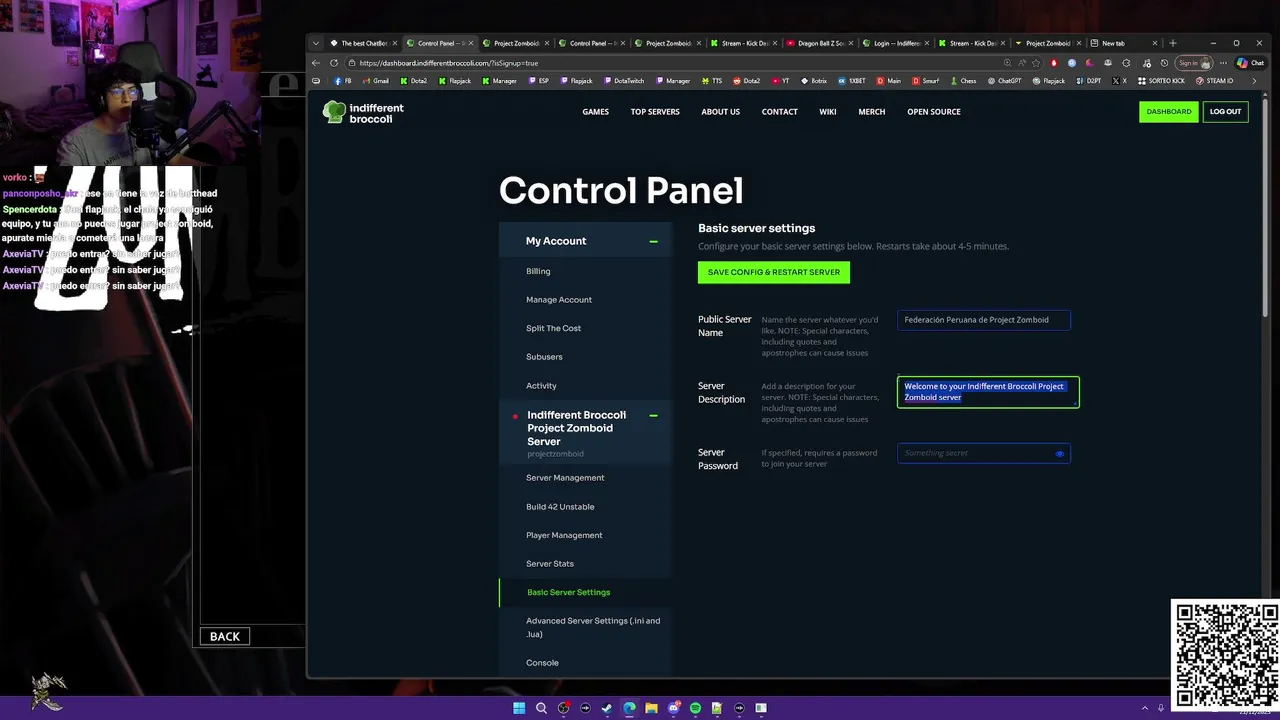Switch to the Login -- Indifferent tab
The width and height of the screenshot is (1280, 720).
pos(896,43)
